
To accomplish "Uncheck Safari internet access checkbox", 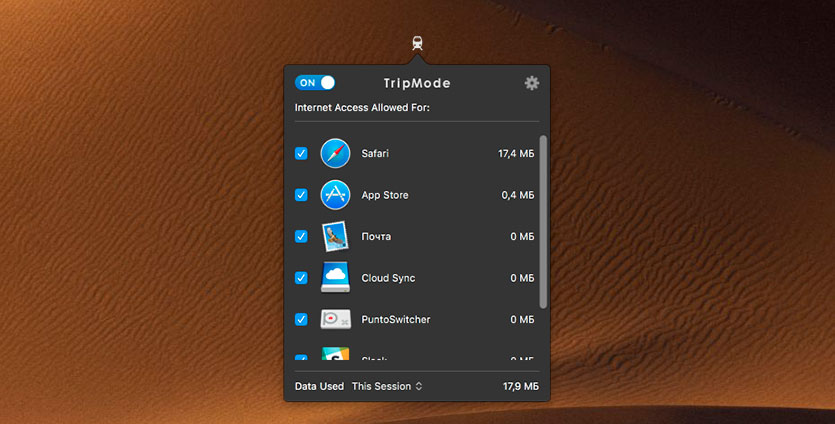I will point(301,153).
